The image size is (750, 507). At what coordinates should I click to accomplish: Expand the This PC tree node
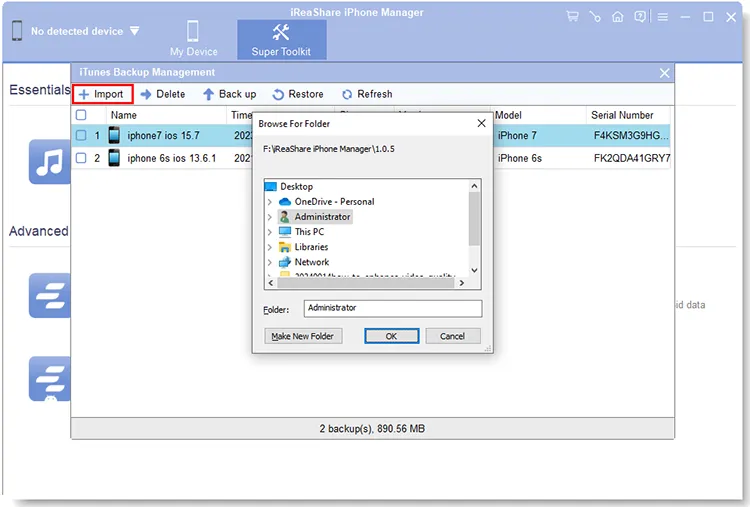coord(270,232)
